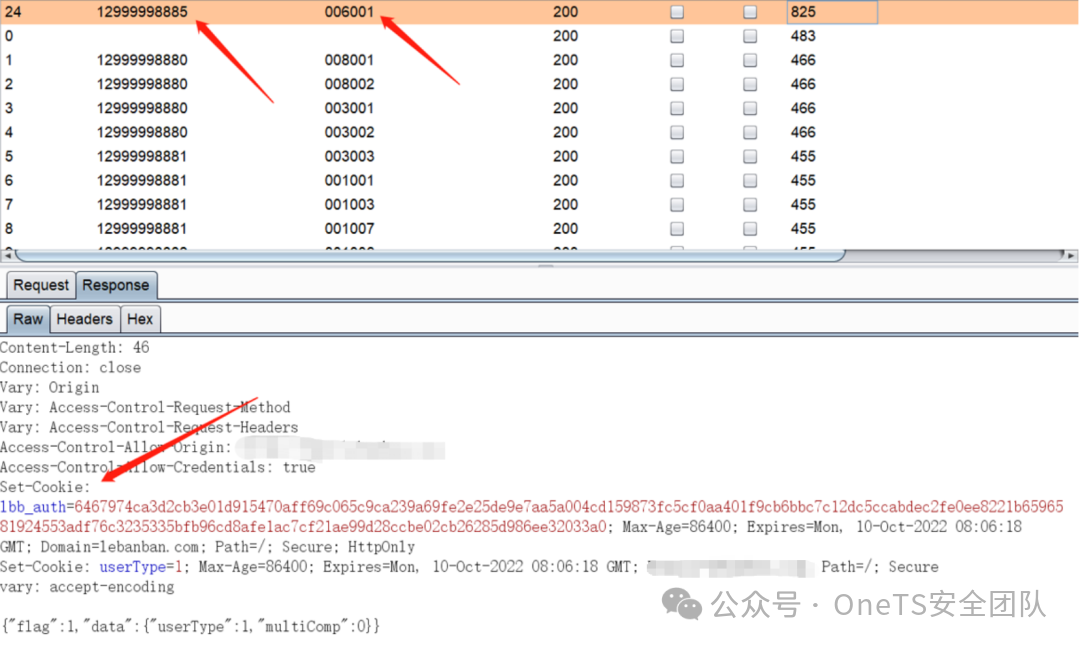Switch to the Hex view tab
The image size is (1080, 647).
click(140, 319)
